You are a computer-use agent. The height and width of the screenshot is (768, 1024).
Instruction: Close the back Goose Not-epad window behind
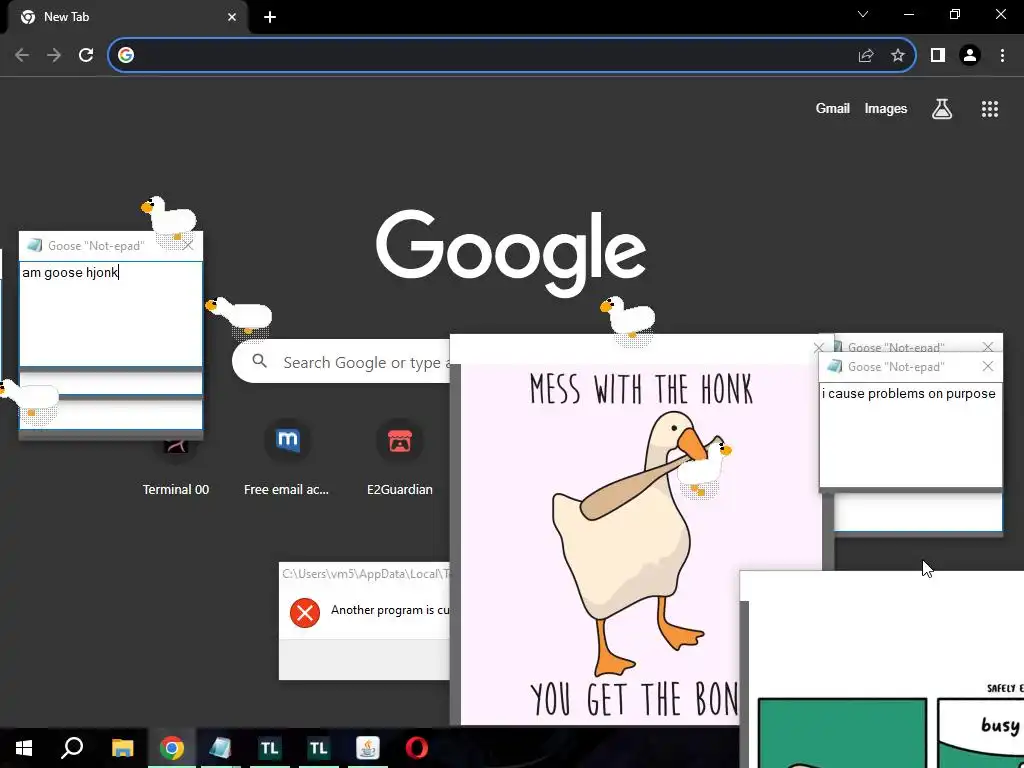pyautogui.click(x=987, y=347)
